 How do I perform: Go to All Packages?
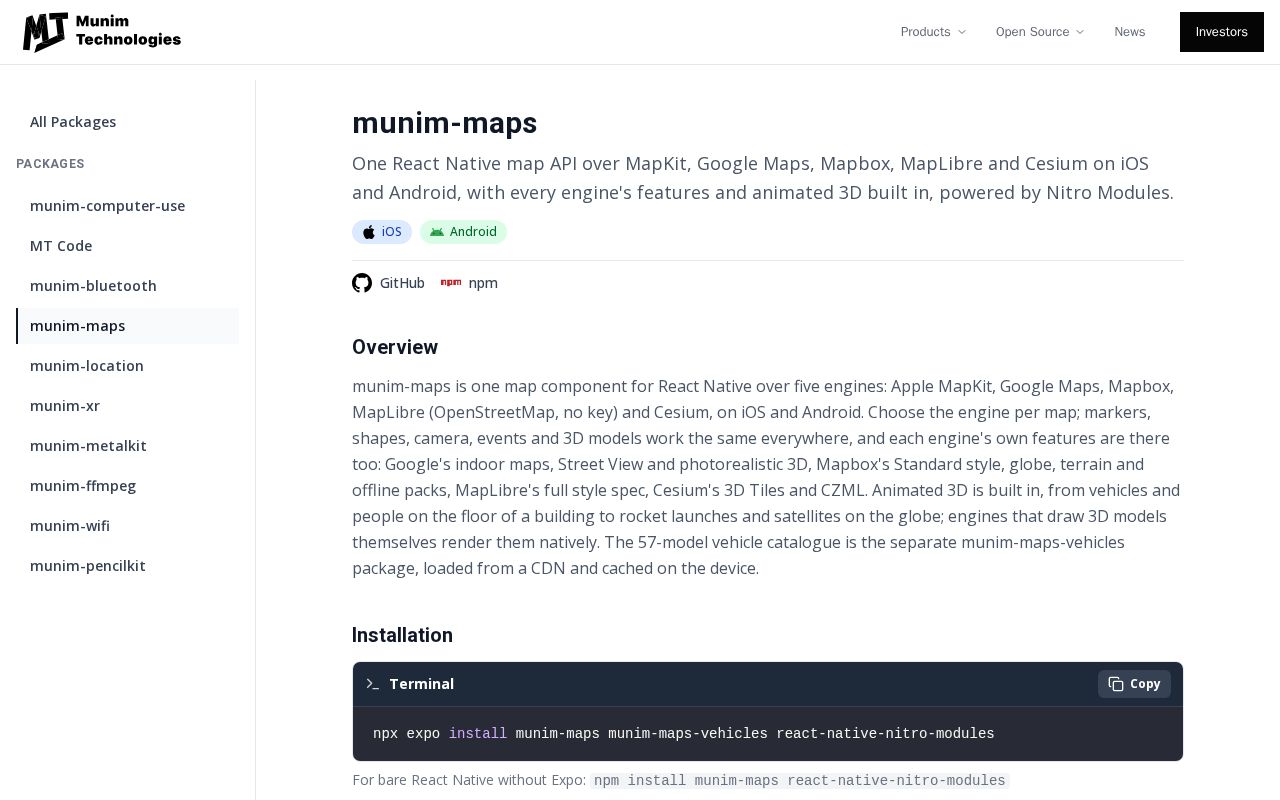[x=73, y=122]
